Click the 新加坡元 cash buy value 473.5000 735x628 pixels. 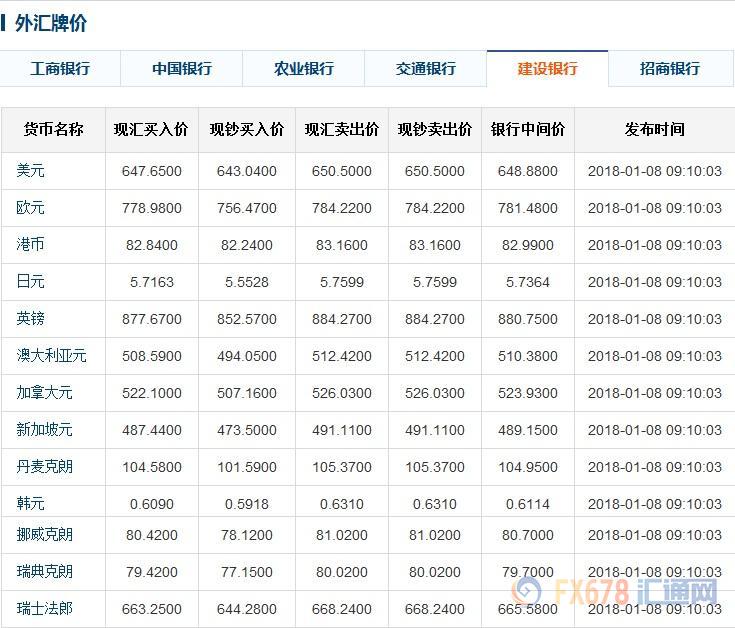point(247,430)
